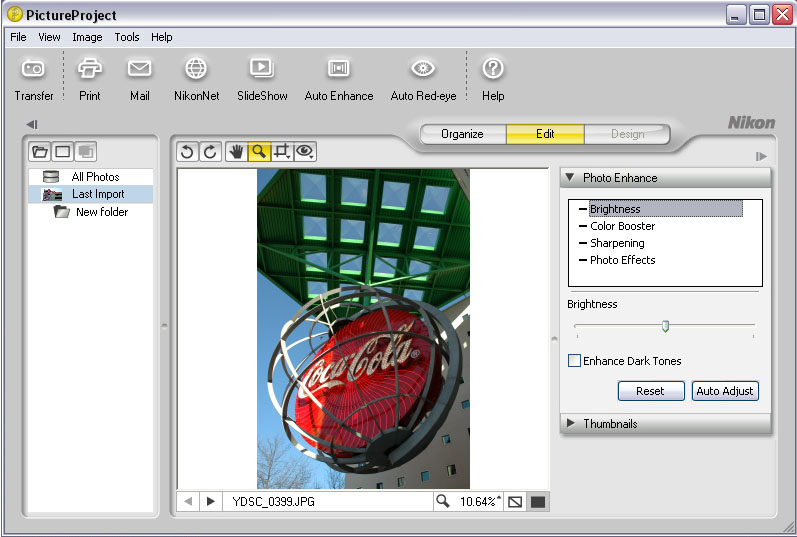The height and width of the screenshot is (537, 797).
Task: Toggle the red-eye tool eye icon
Action: click(x=305, y=152)
